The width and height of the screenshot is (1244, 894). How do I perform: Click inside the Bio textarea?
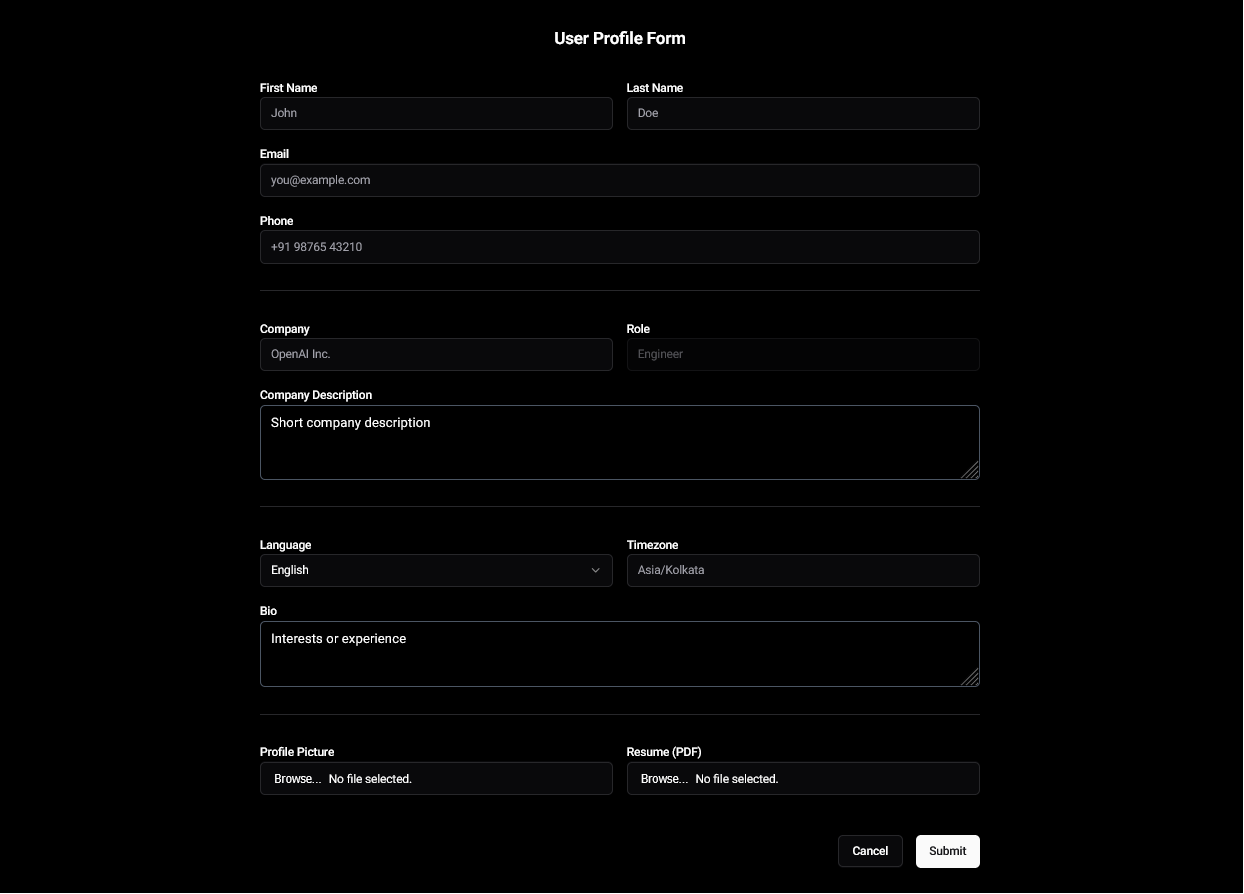pyautogui.click(x=620, y=654)
